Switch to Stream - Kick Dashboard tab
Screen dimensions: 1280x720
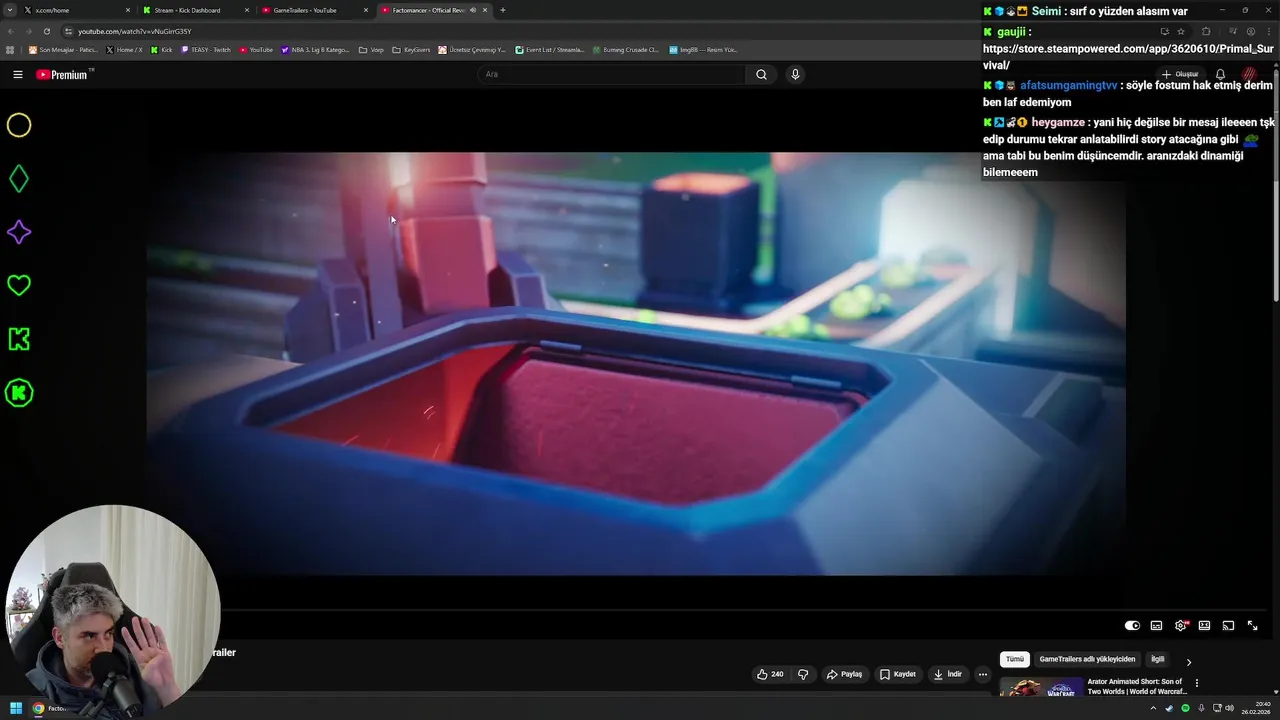coord(195,10)
